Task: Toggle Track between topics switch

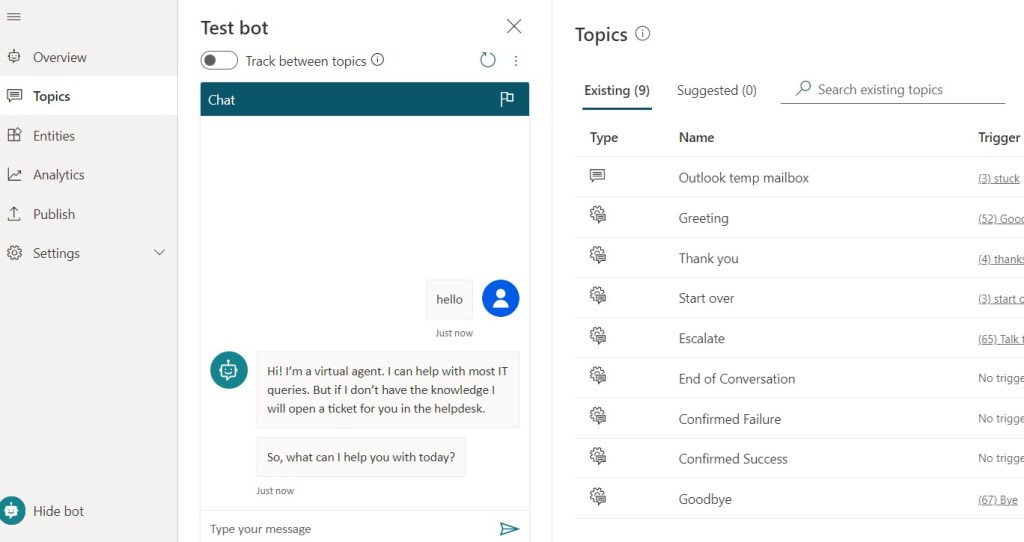Action: (219, 60)
